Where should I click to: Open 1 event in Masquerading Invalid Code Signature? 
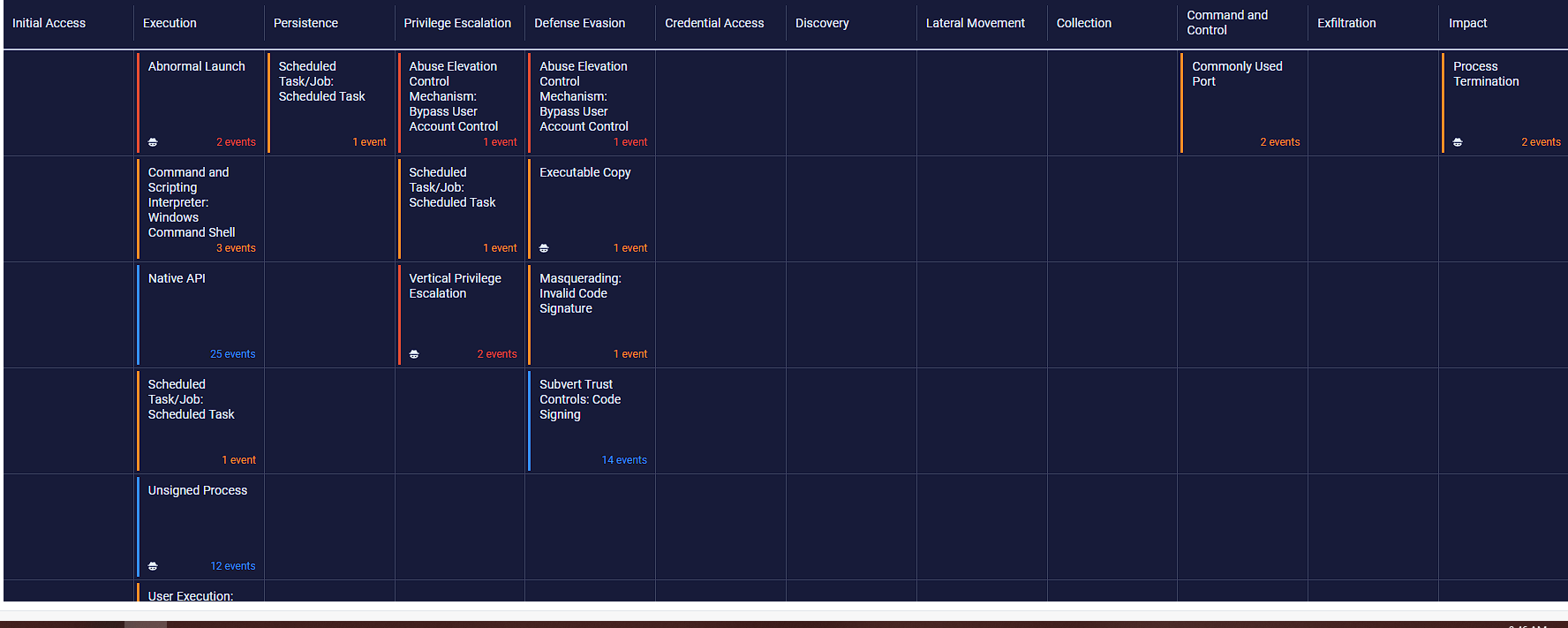point(630,354)
